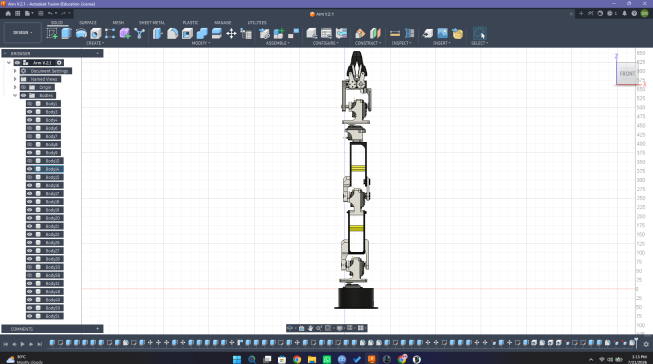Switch to the Mesh tab
This screenshot has height=364, width=653.
tap(118, 22)
